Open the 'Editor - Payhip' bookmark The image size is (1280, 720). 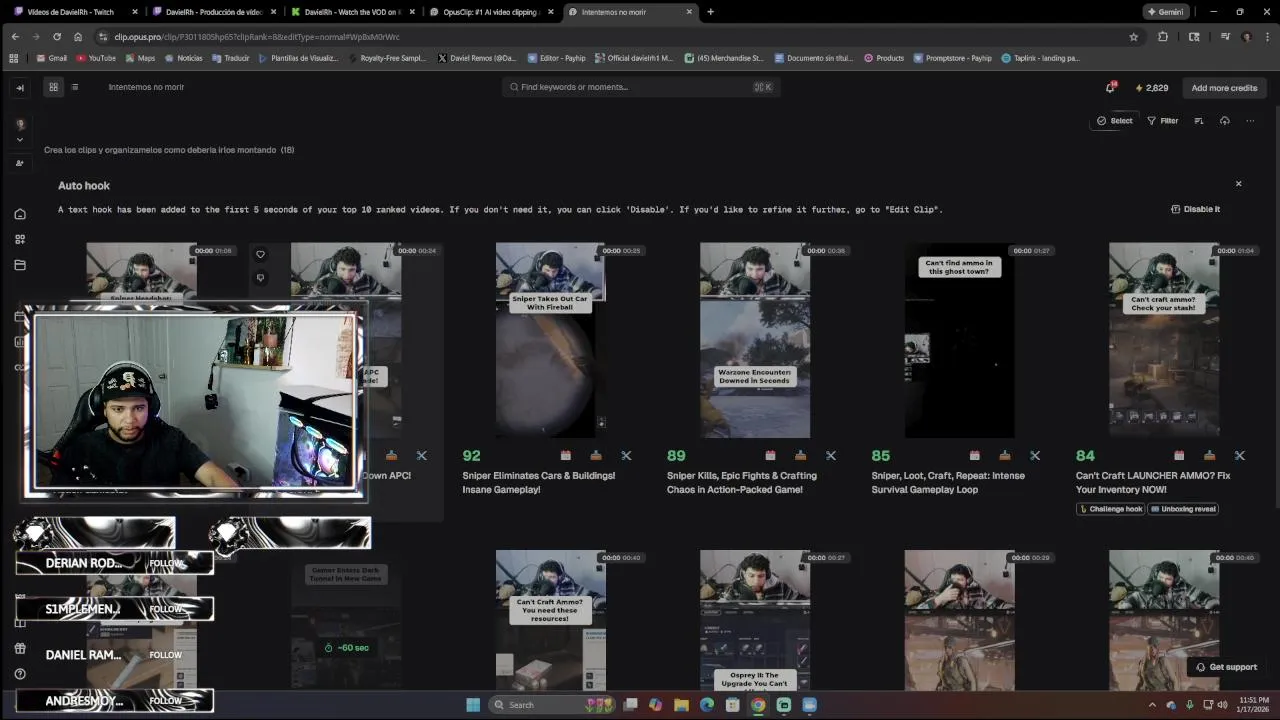point(557,58)
